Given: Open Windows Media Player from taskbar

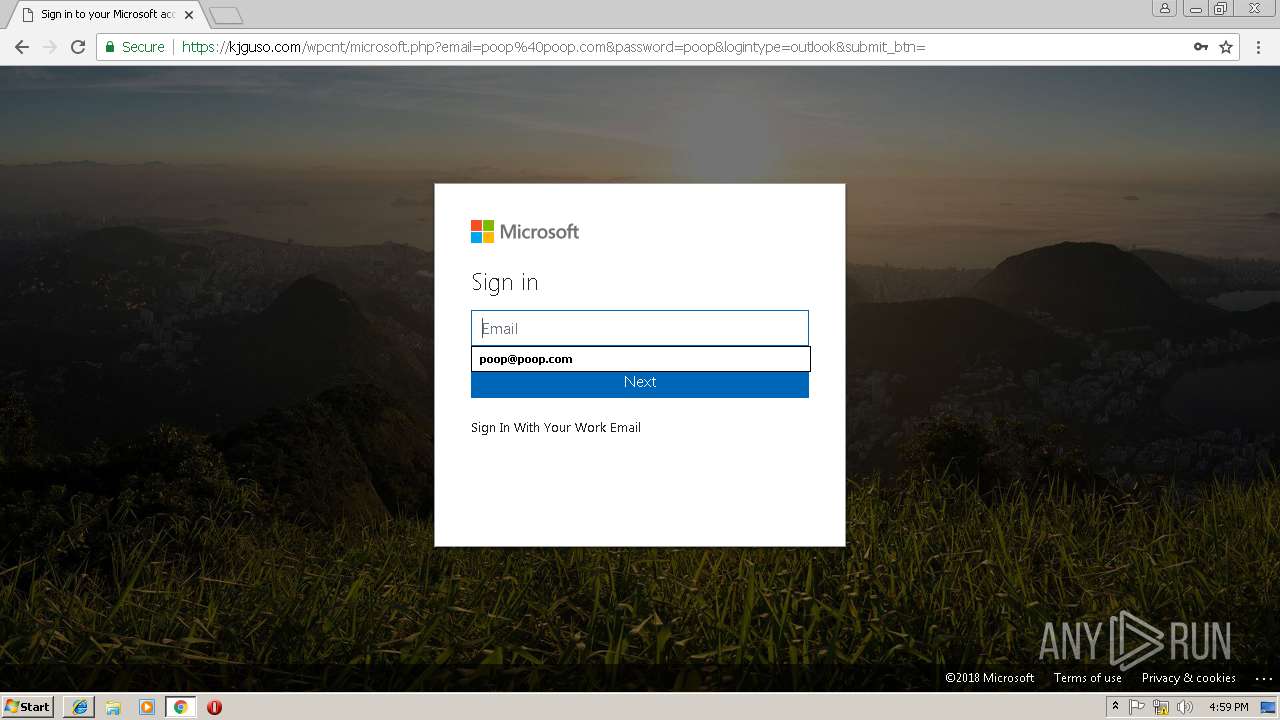Looking at the screenshot, I should (147, 707).
